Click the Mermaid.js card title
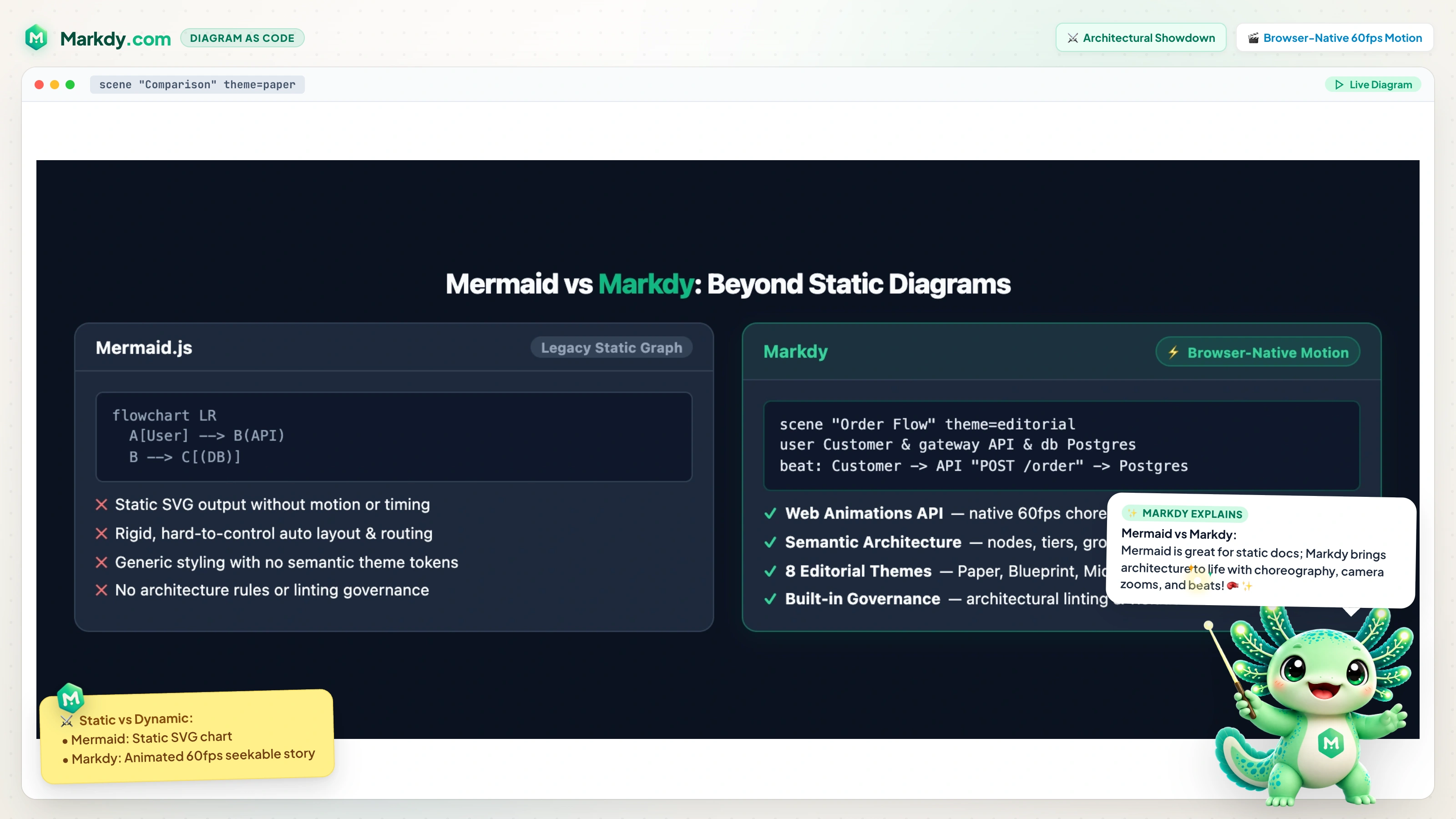 (x=144, y=348)
